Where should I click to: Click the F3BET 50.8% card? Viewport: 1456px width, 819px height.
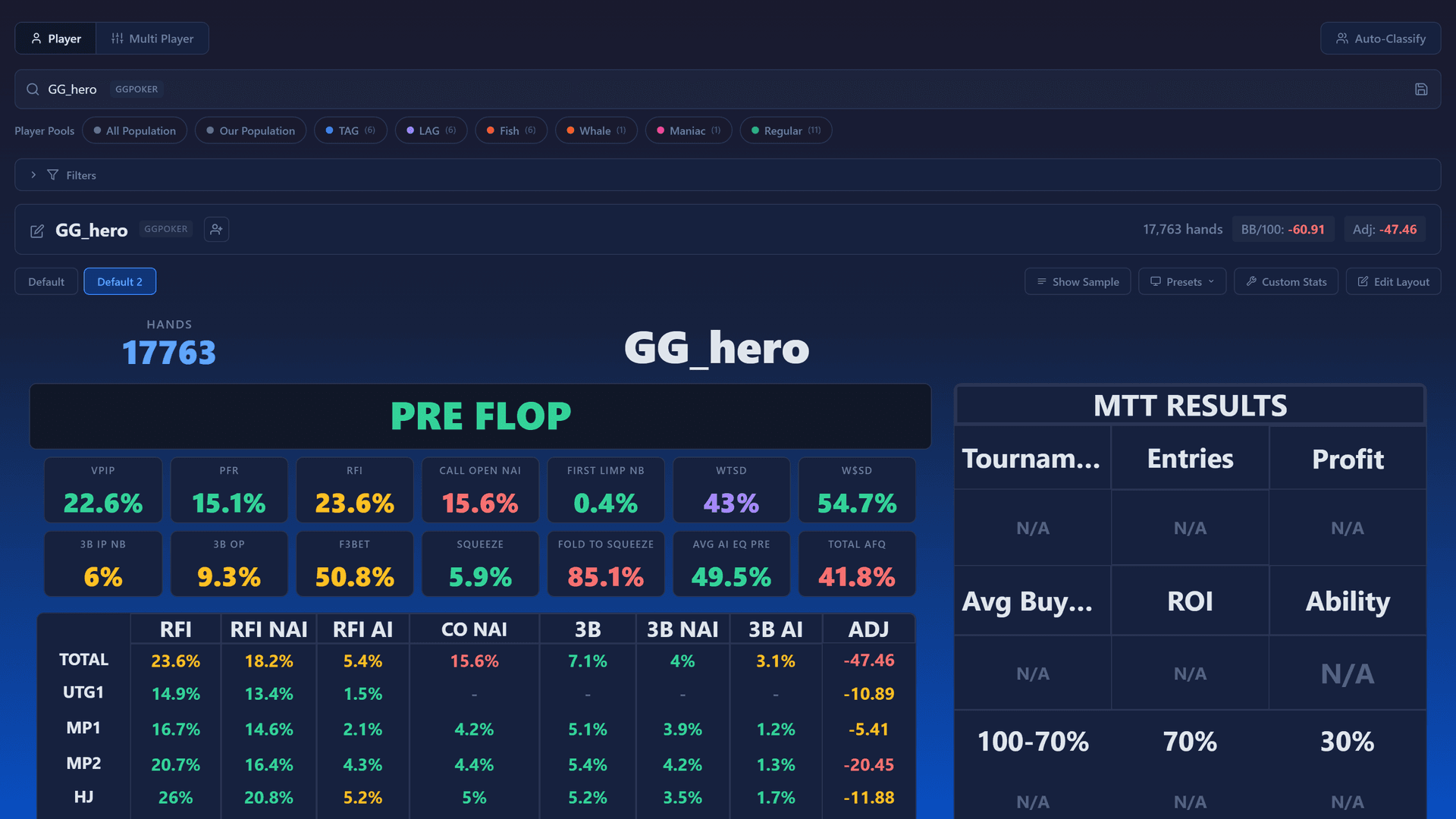coord(355,563)
